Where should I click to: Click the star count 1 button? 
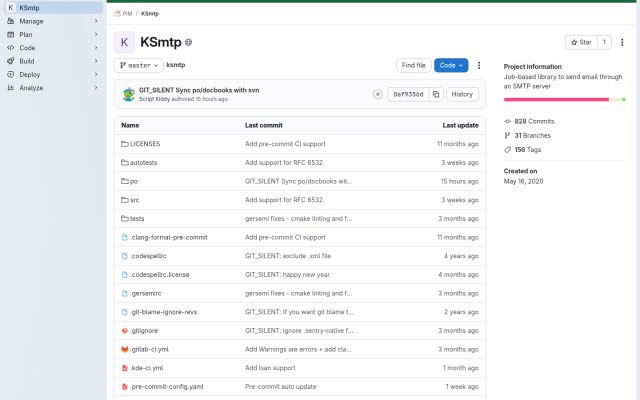coord(604,42)
